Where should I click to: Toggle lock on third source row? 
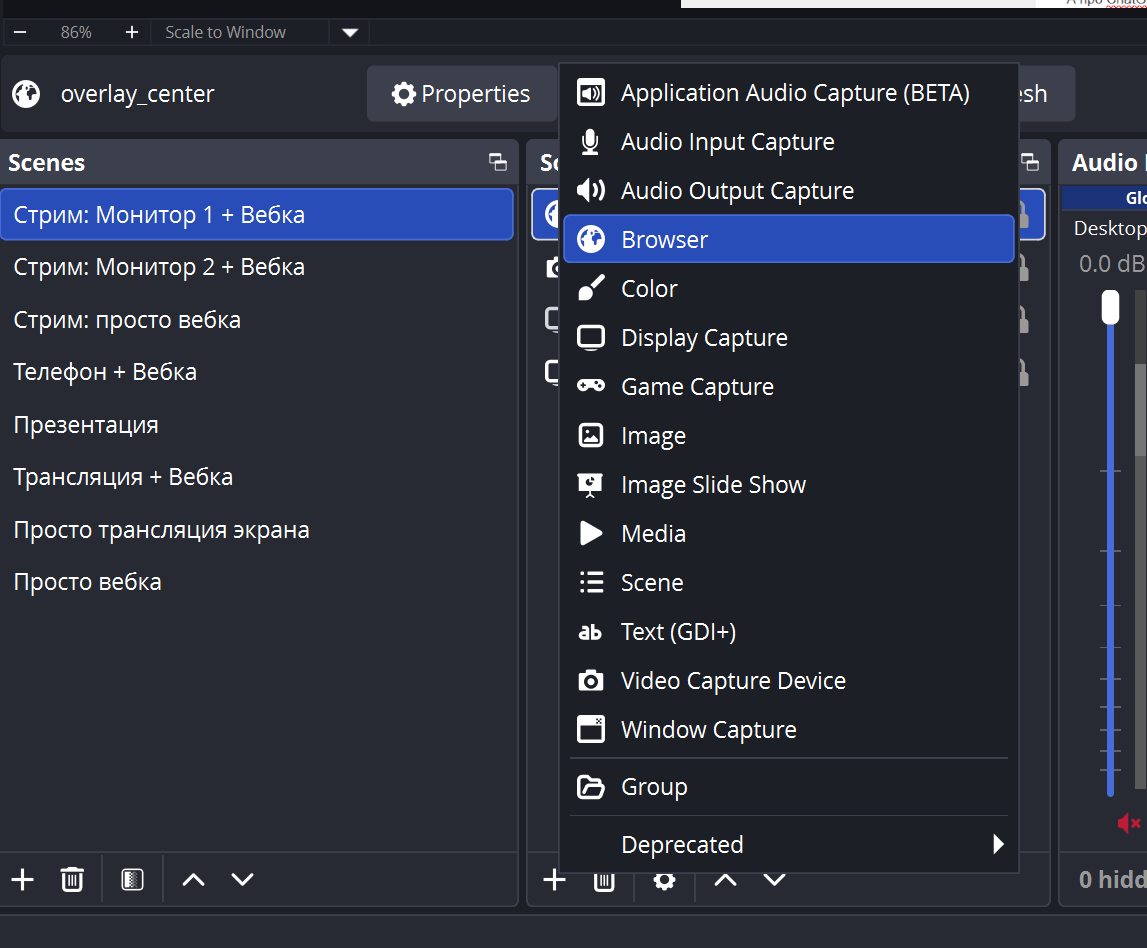point(1024,320)
